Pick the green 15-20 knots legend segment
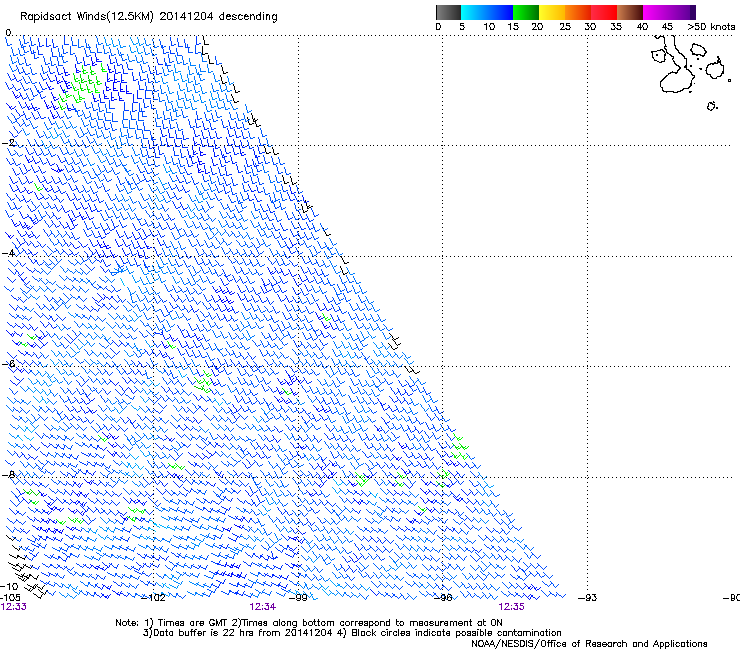The image size is (740, 650). click(526, 12)
